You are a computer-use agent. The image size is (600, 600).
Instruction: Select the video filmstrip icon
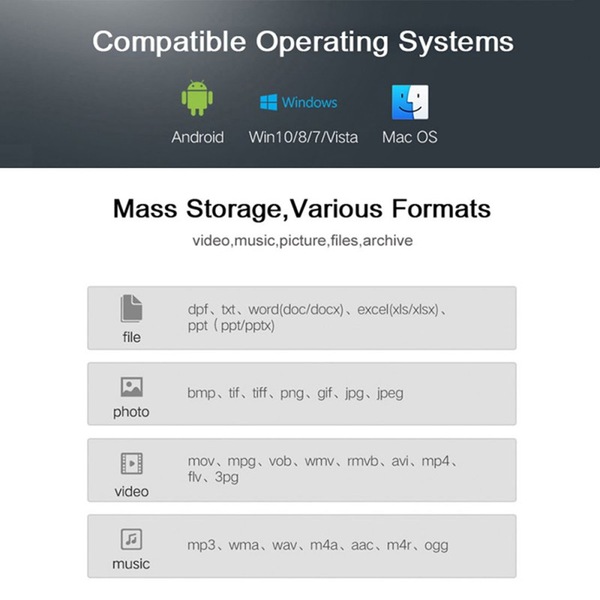tap(132, 463)
